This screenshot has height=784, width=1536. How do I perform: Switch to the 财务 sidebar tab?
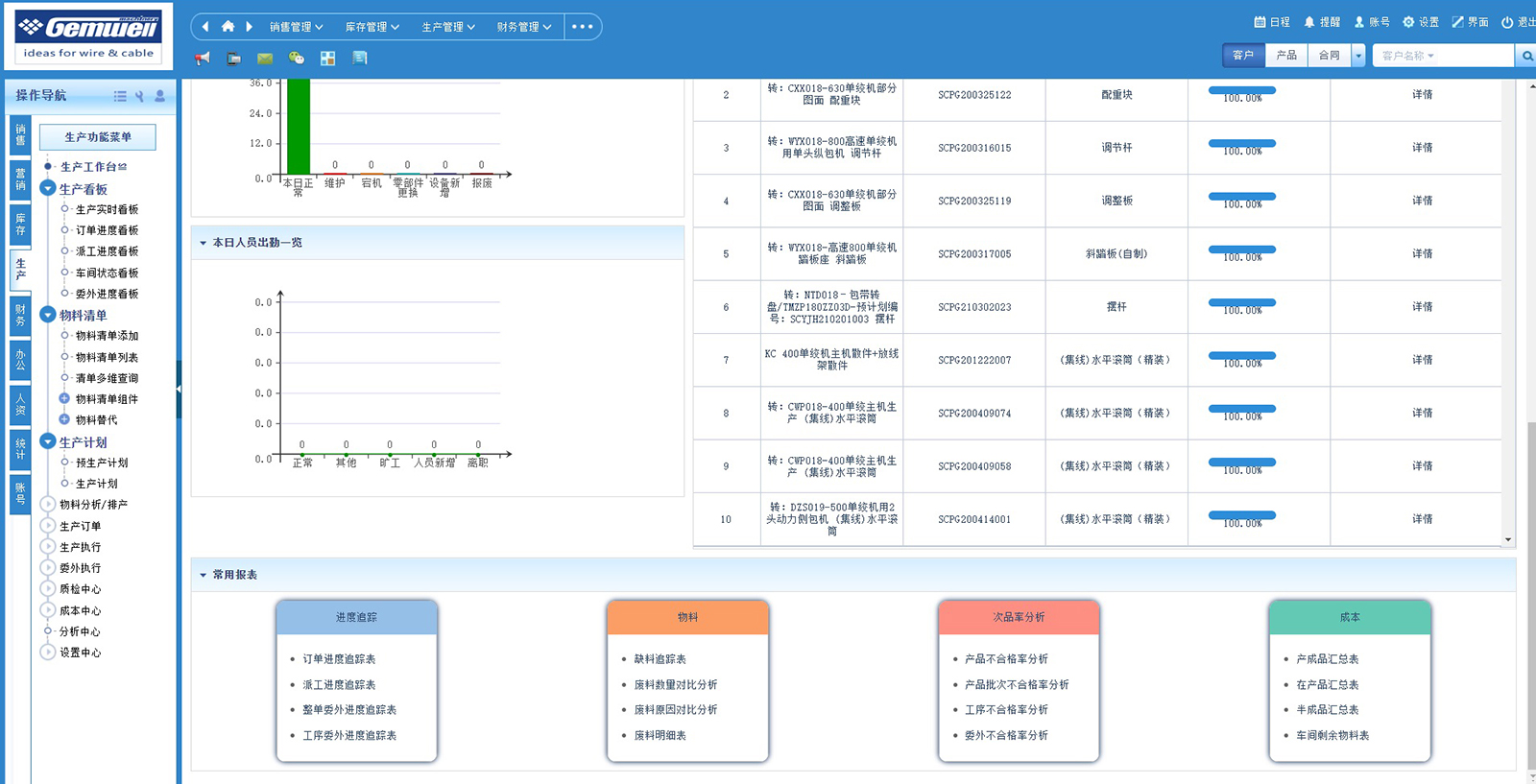20,315
